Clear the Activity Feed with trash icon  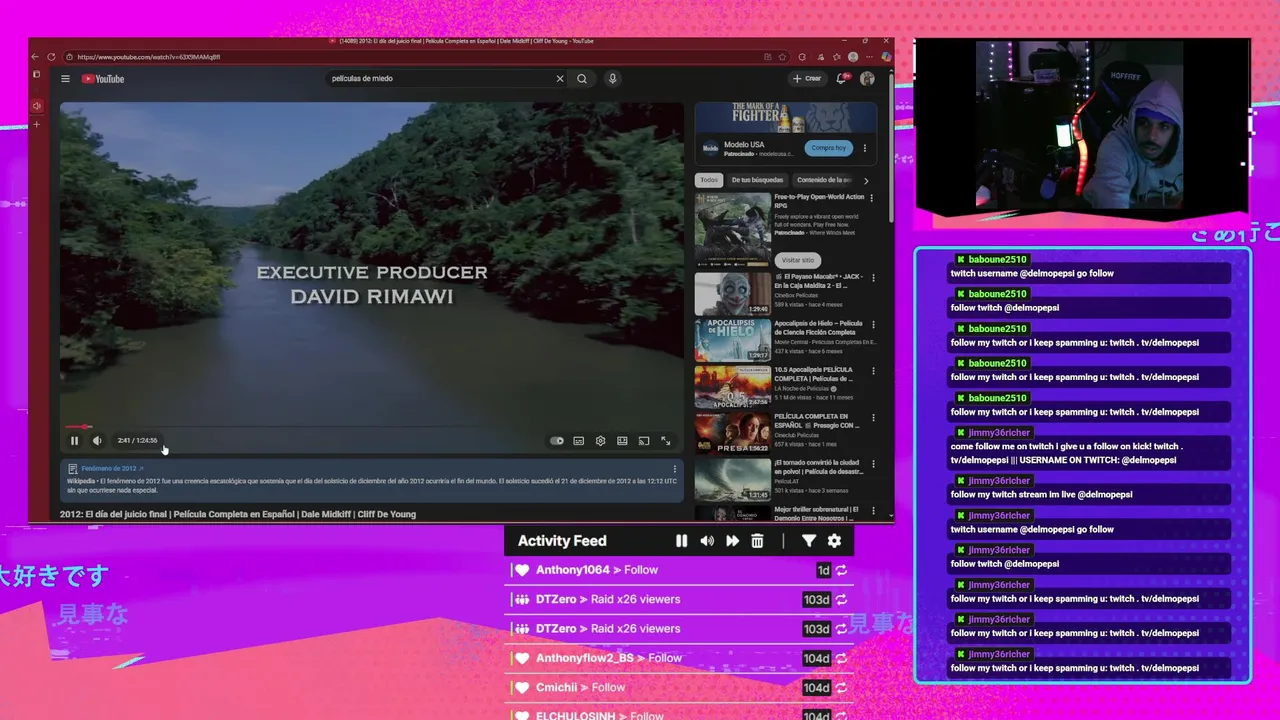click(757, 541)
